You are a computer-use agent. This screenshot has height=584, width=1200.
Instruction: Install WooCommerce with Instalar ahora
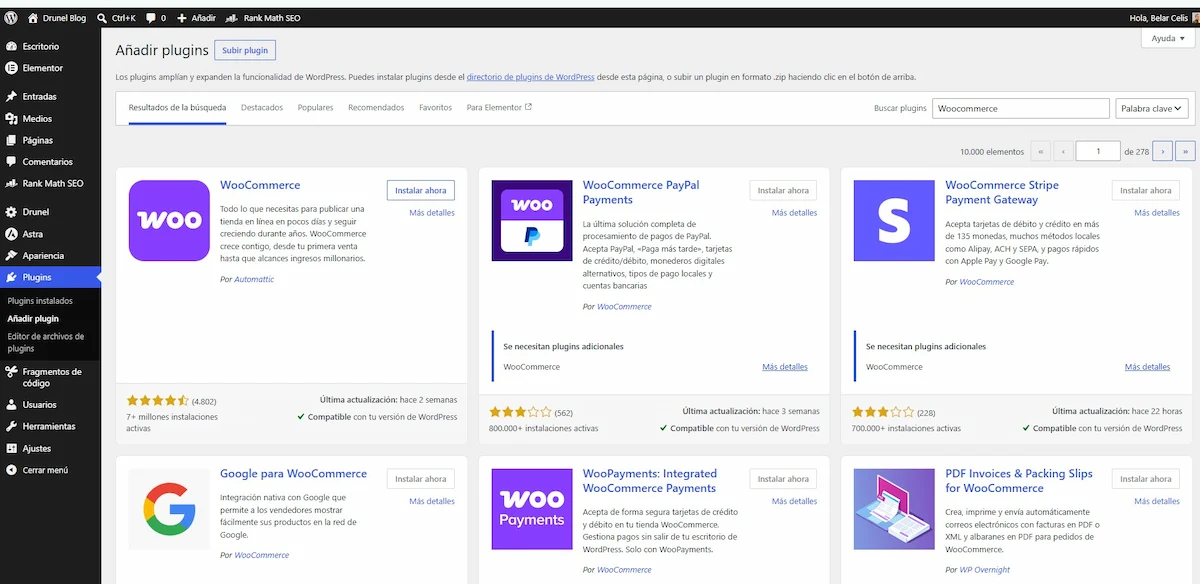pos(420,190)
